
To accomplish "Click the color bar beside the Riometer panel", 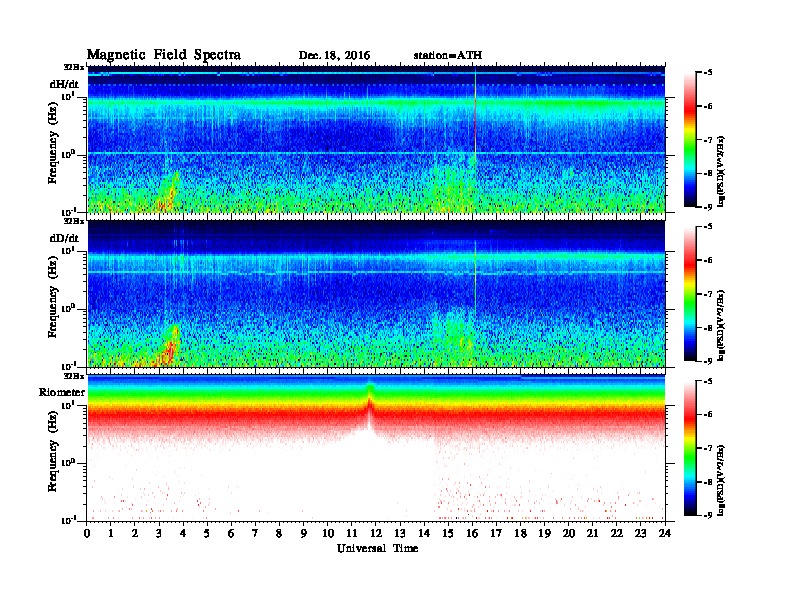I will point(690,448).
